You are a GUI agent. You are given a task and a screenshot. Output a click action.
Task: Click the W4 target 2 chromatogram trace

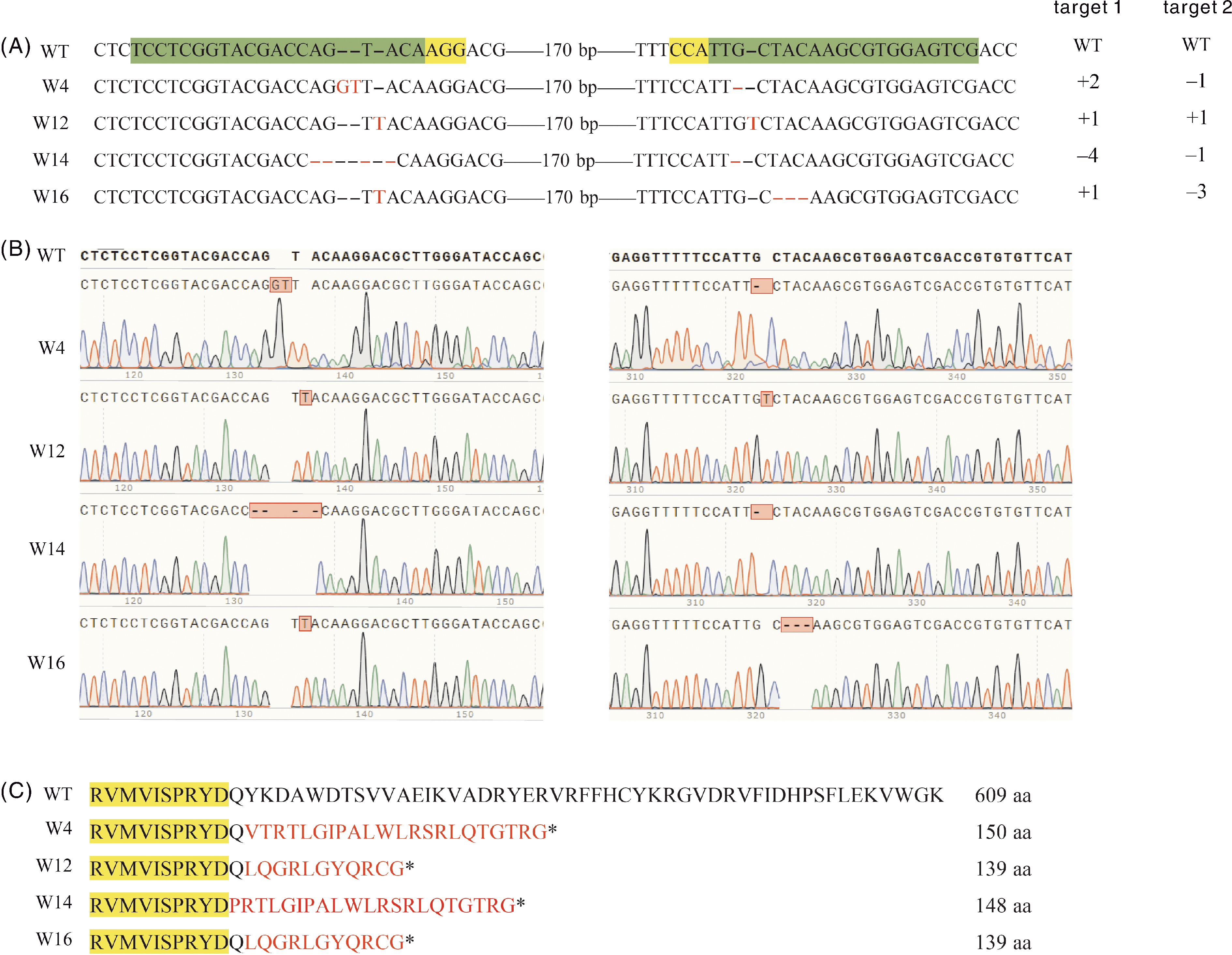point(841,338)
